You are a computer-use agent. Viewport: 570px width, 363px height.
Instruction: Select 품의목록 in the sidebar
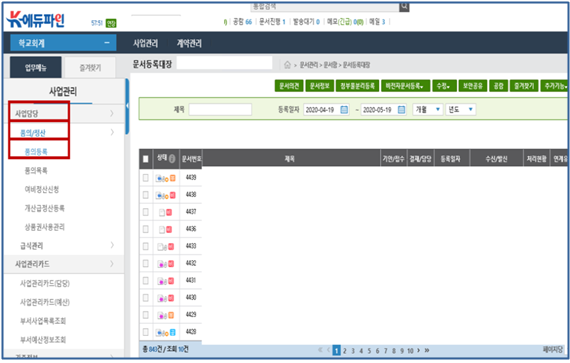click(36, 170)
